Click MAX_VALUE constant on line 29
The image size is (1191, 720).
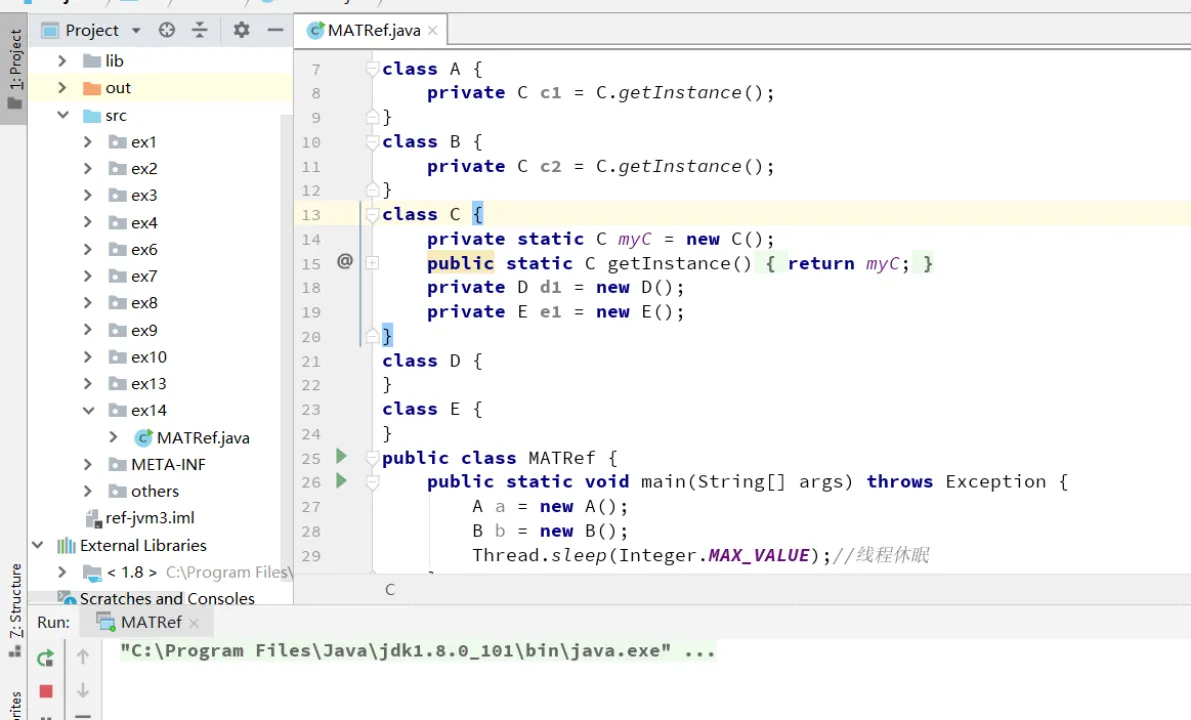click(x=759, y=555)
